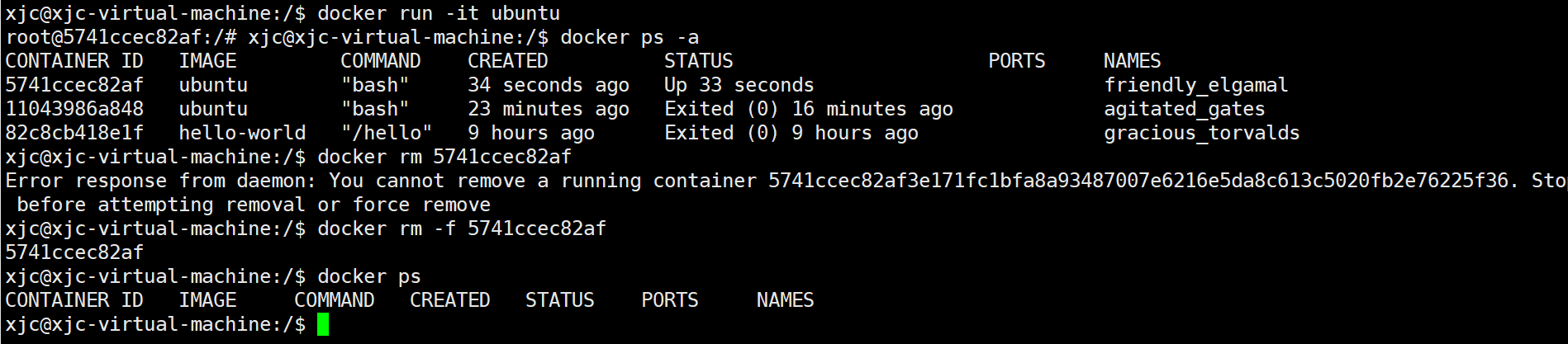The image size is (1568, 344).
Task: Click the gracious_torvalds container name
Action: click(1201, 133)
